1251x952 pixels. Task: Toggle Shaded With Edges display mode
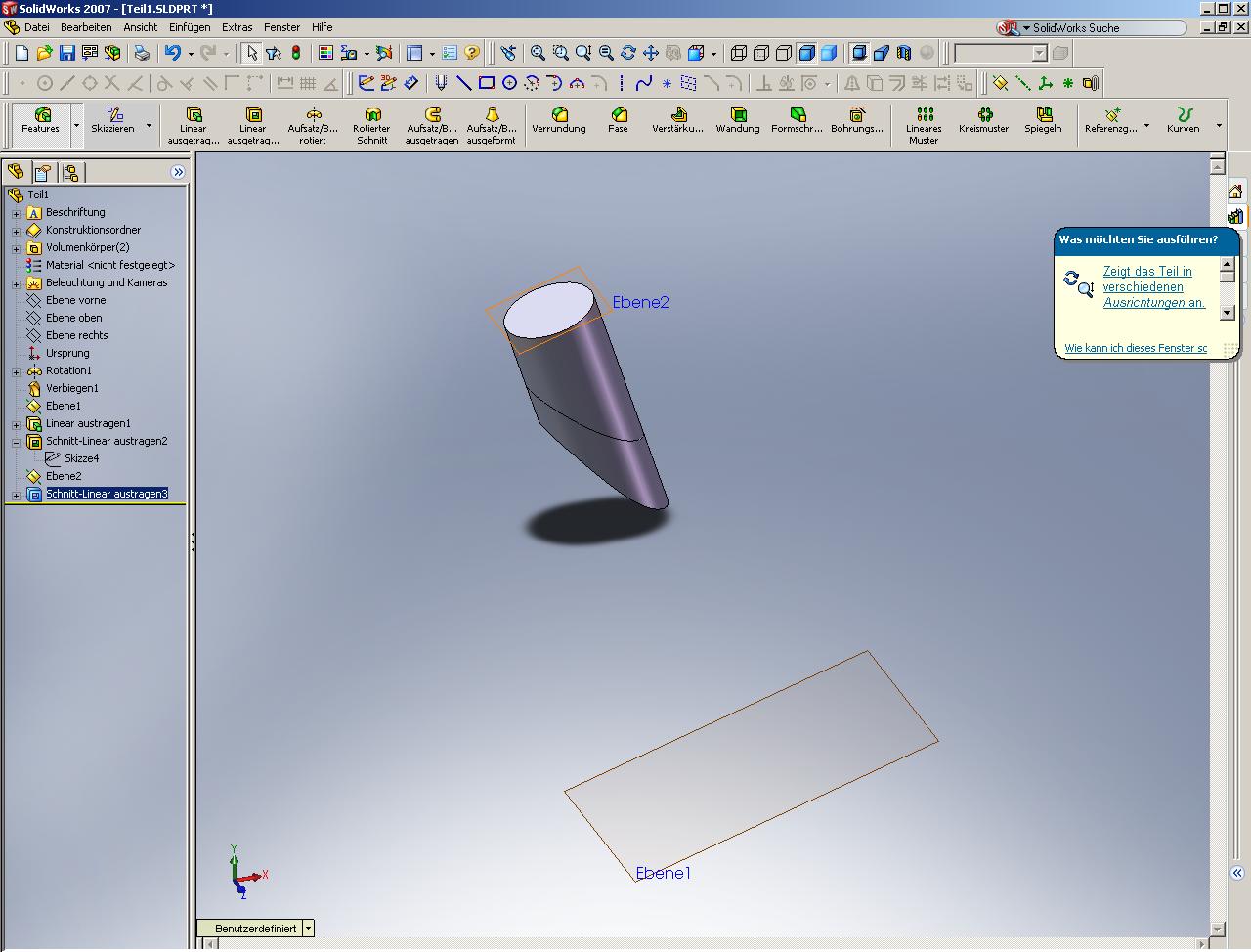click(x=806, y=53)
